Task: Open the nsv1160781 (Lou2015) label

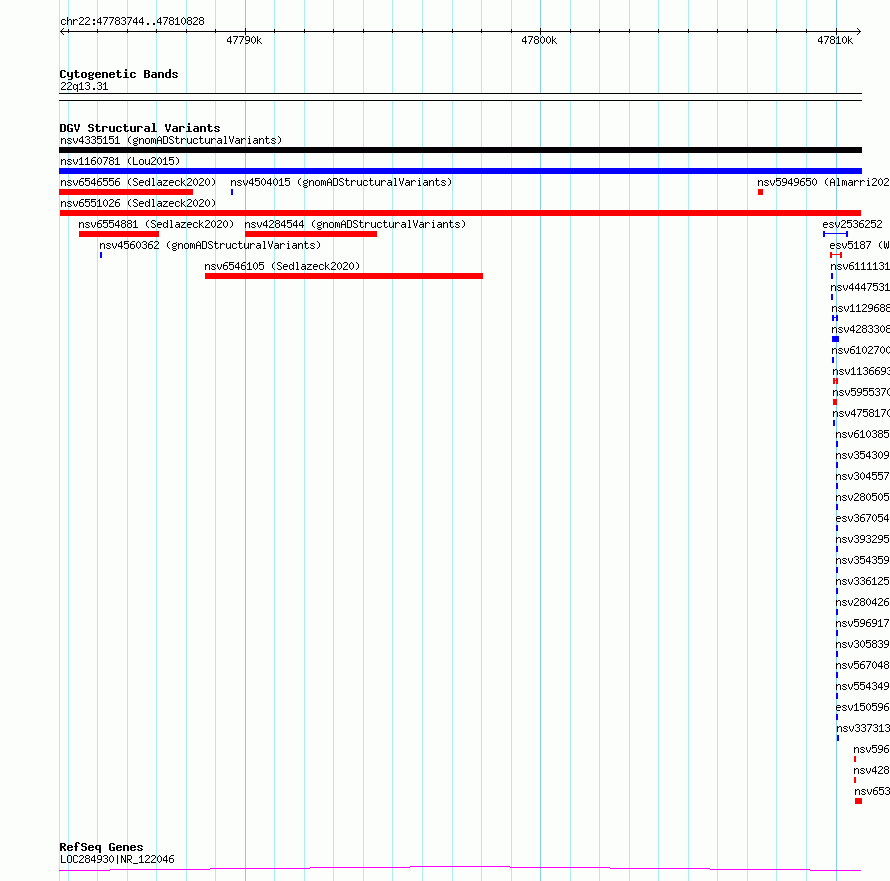Action: (120, 161)
